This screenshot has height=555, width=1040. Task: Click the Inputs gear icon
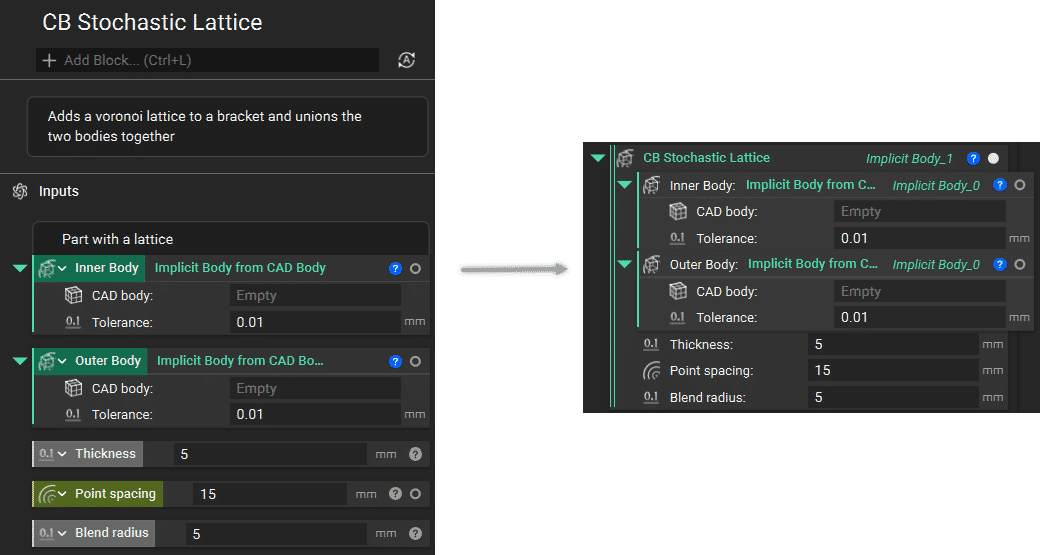(19, 191)
